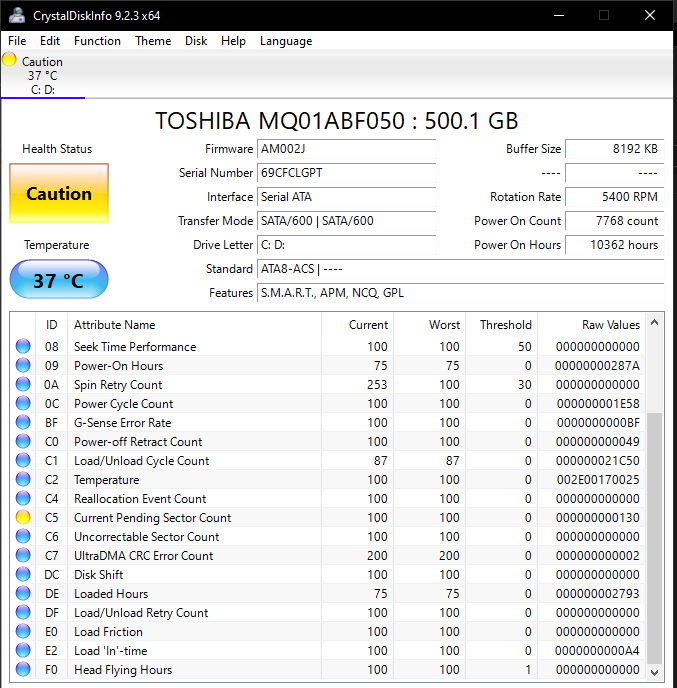Click the yellow Caution disk status icon
Image resolution: width=677 pixels, height=688 pixels.
click(10, 60)
